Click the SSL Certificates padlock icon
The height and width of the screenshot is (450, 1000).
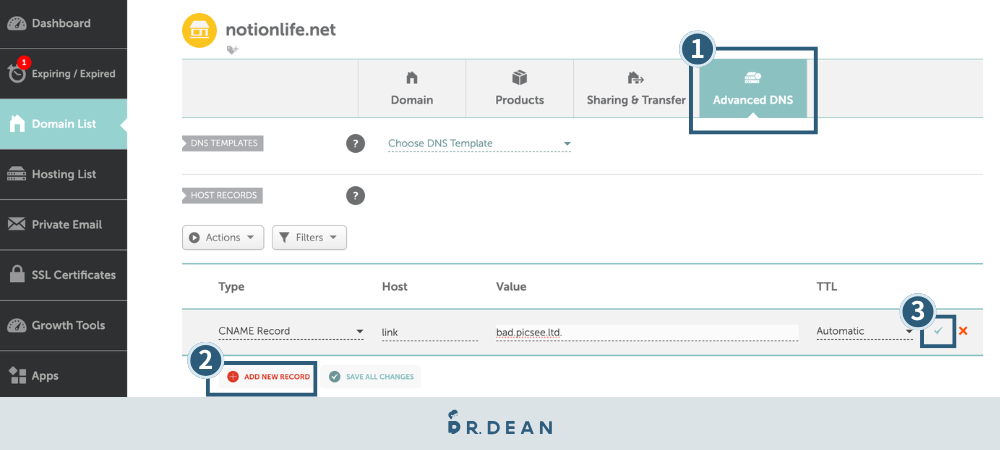(17, 274)
